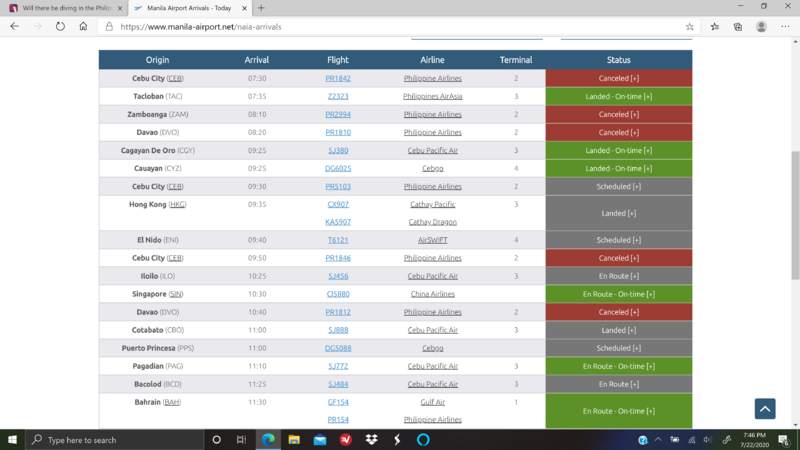Click the scroll-to-top arrow button

764,408
